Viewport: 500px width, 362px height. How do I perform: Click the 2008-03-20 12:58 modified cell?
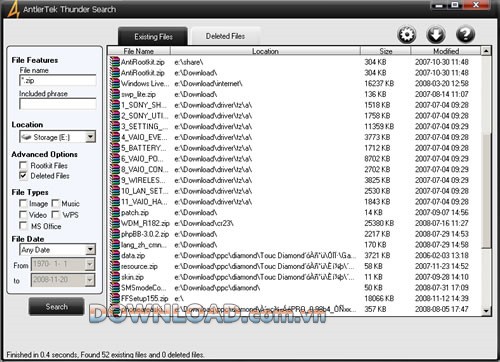(x=442, y=83)
